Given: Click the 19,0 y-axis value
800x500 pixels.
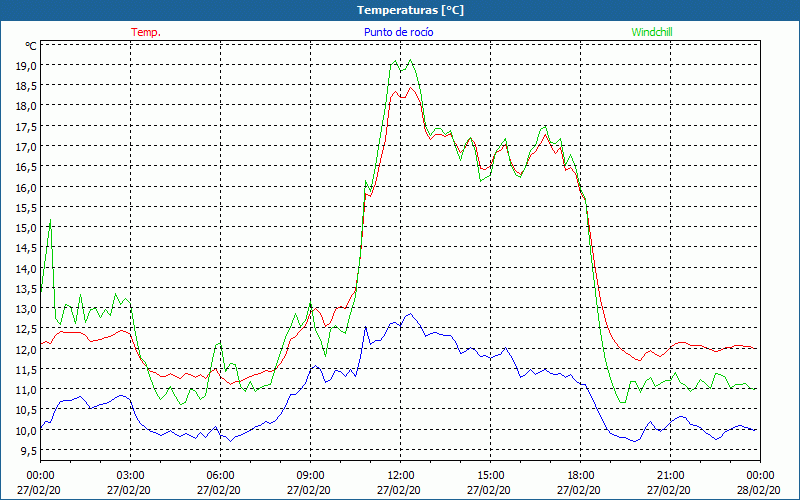Looking at the screenshot, I should [27, 65].
